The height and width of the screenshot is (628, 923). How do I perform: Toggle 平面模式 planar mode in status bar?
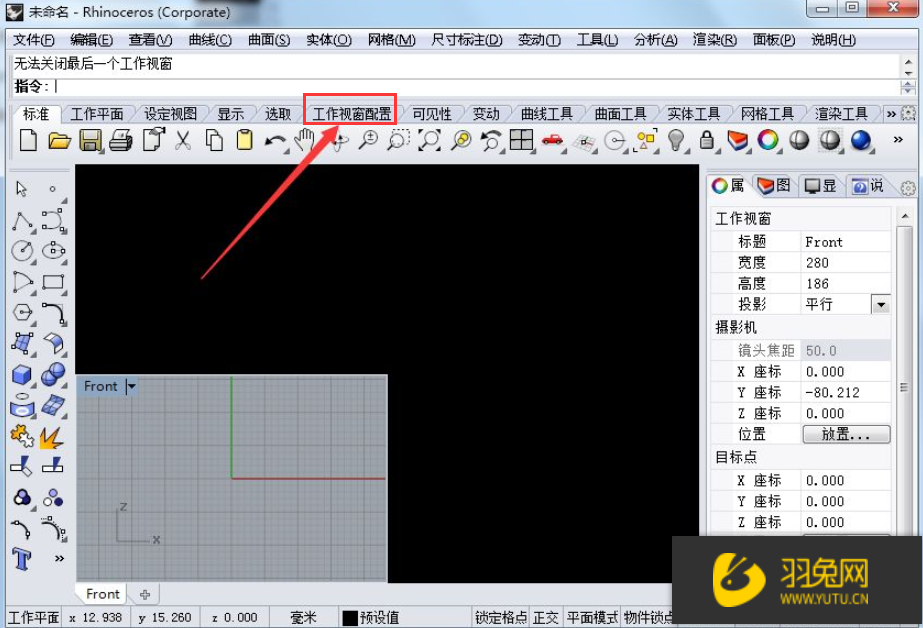(x=592, y=617)
